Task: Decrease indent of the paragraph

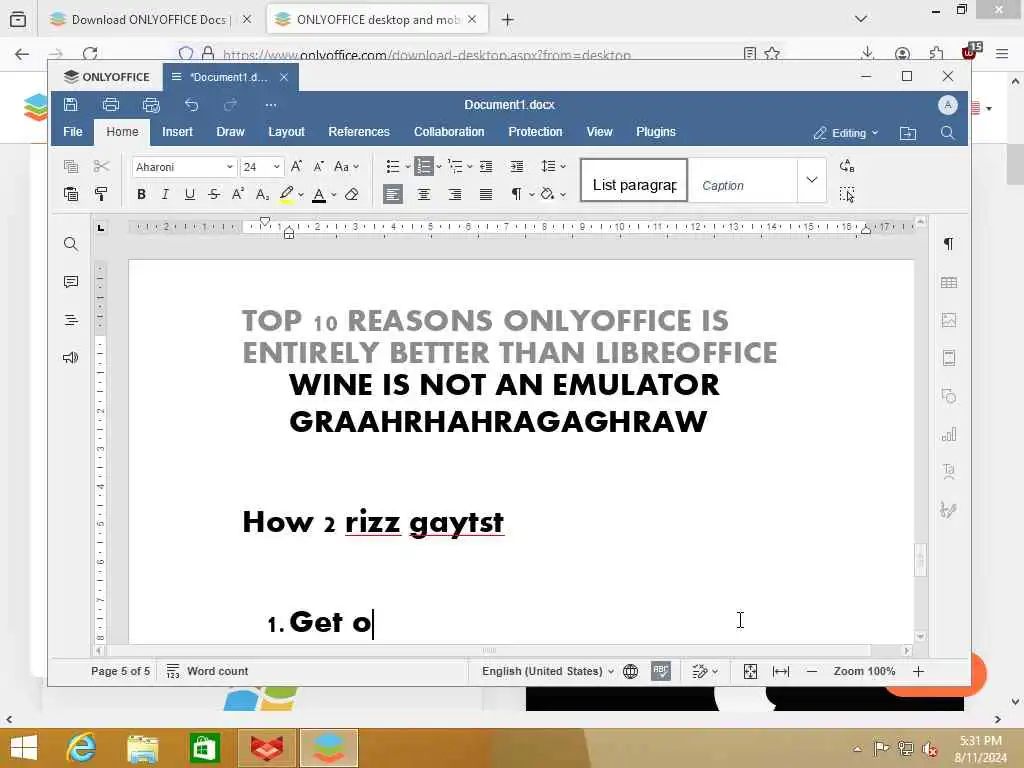Action: (x=486, y=167)
